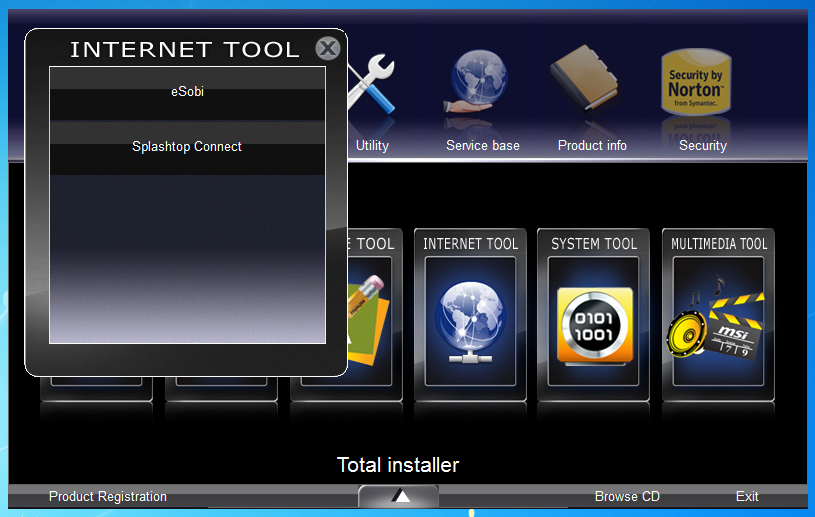
Task: Open the Norton Security icon
Action: (696, 82)
